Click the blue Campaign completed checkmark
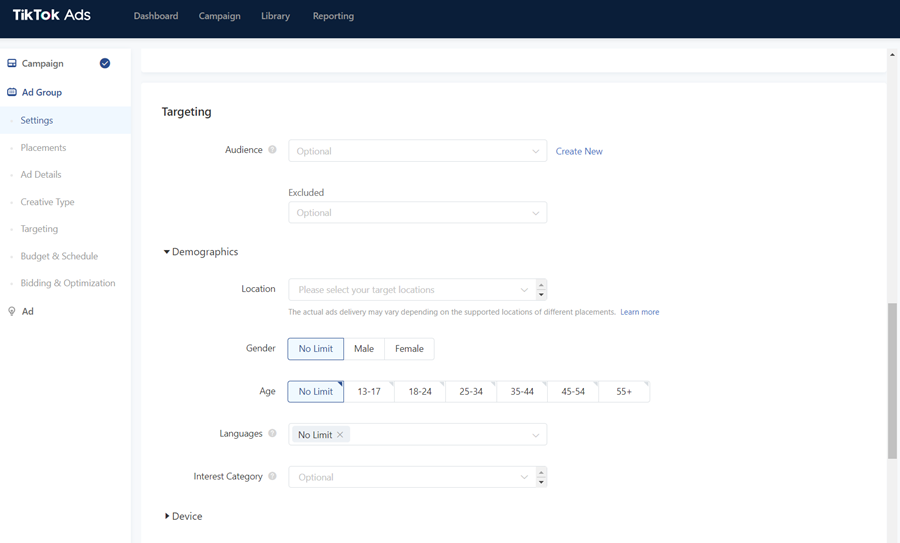This screenshot has height=543, width=900. click(105, 63)
